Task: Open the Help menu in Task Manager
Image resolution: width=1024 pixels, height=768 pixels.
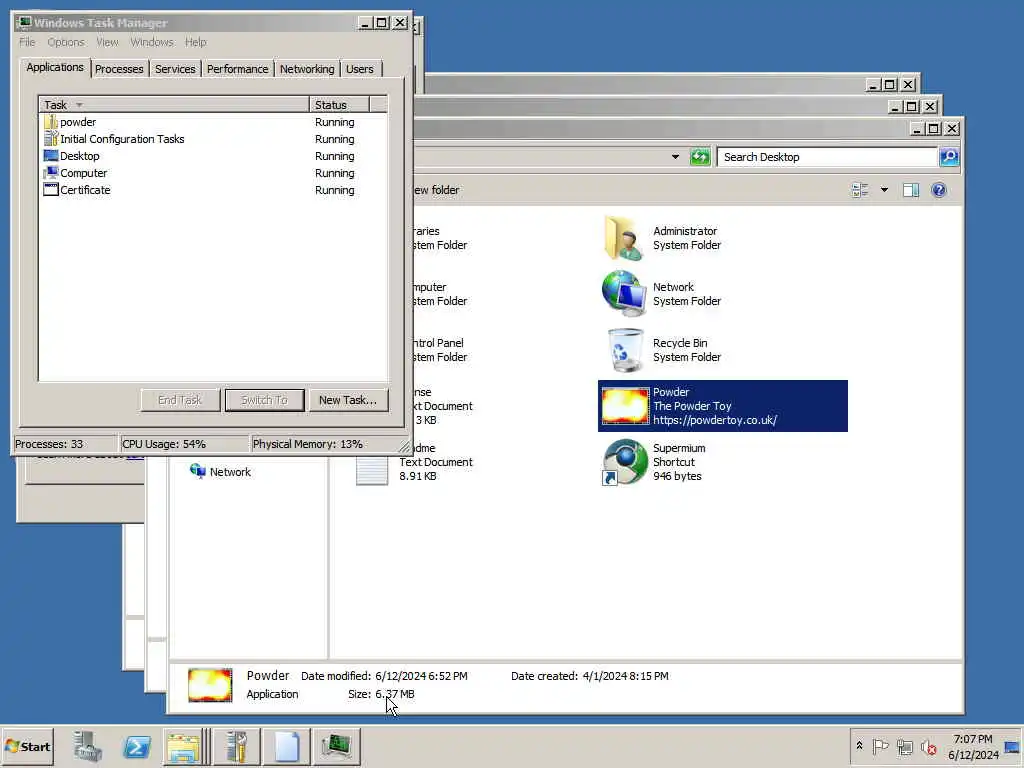Action: pyautogui.click(x=195, y=42)
